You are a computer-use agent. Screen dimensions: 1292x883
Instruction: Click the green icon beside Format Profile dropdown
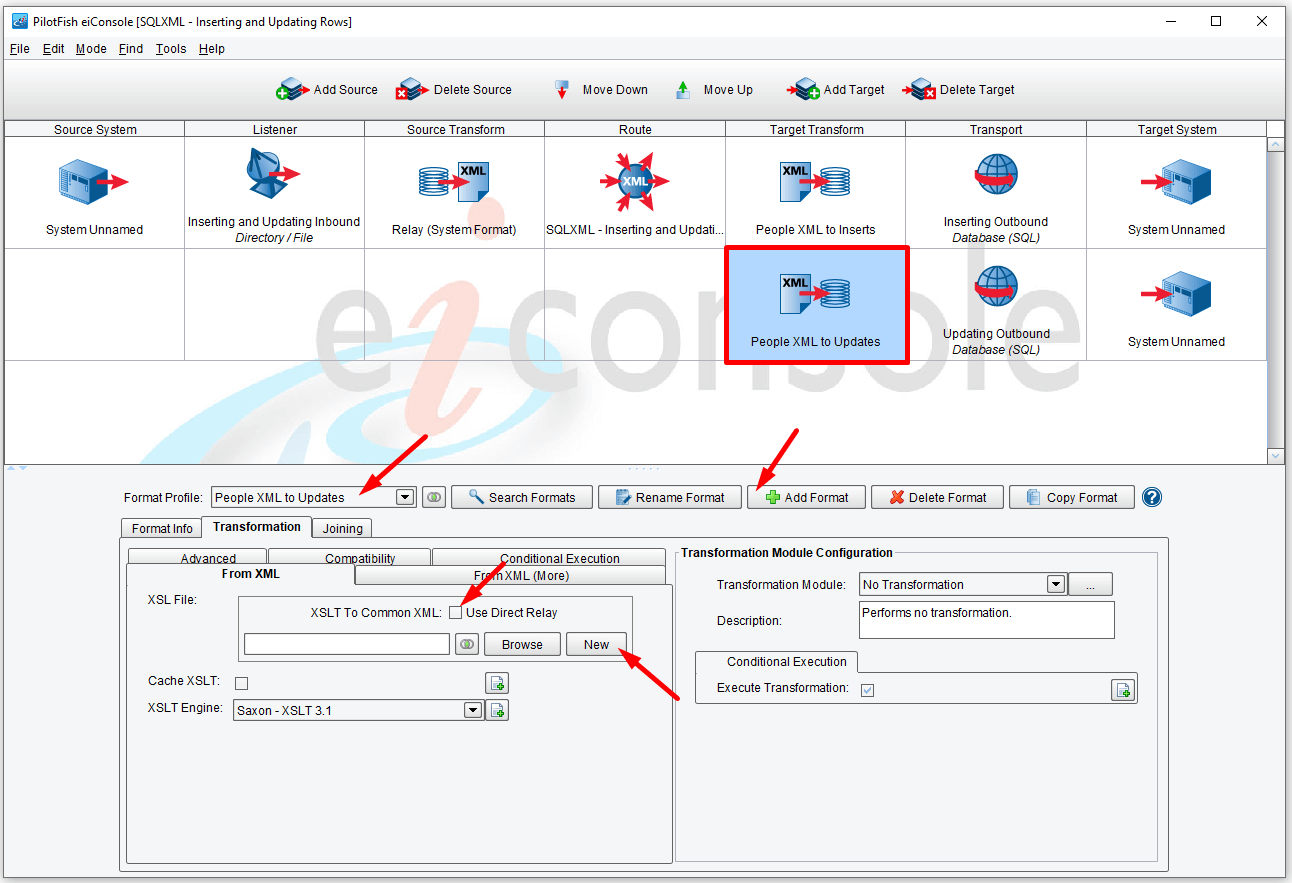pos(433,497)
